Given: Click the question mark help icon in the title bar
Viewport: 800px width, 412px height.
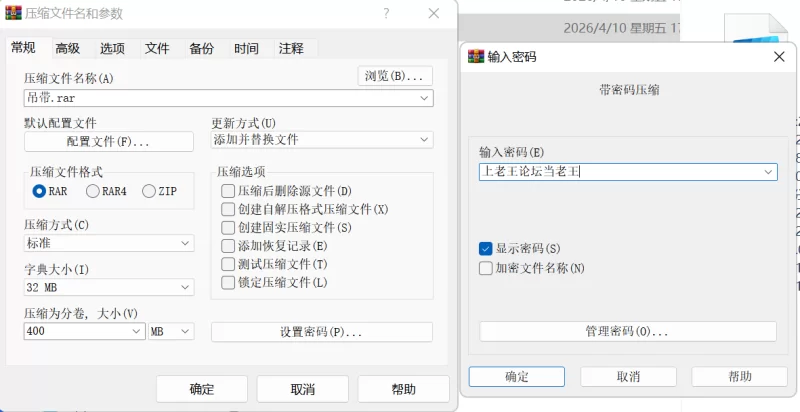Looking at the screenshot, I should click(387, 14).
